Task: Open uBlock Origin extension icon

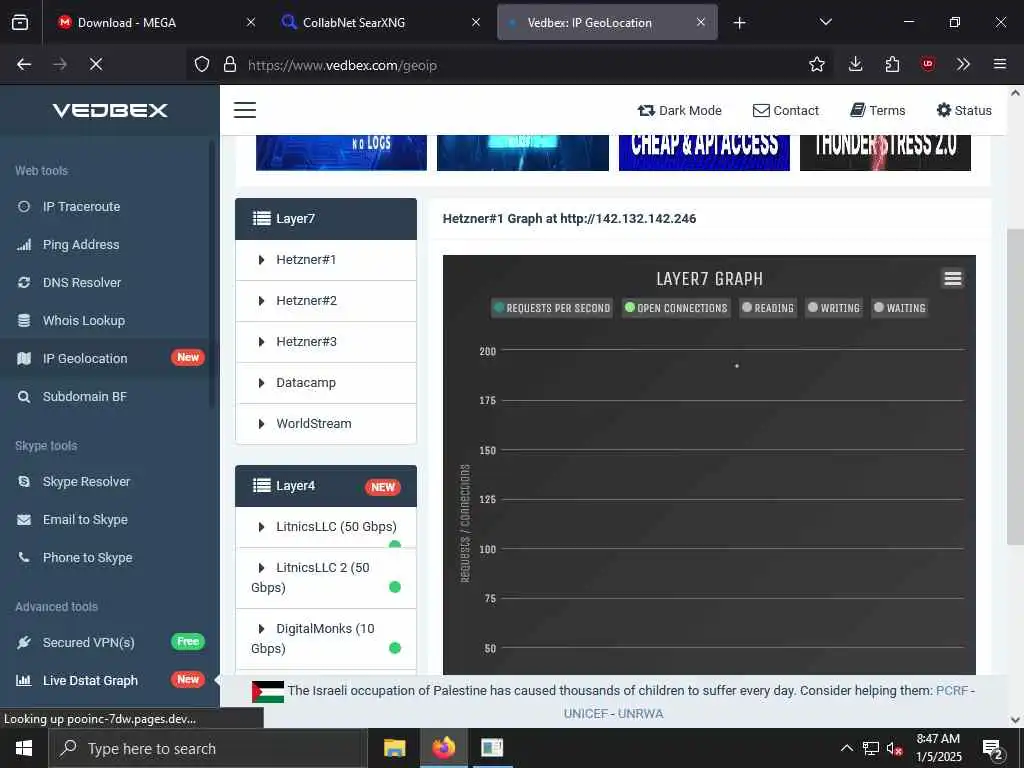Action: pyautogui.click(x=928, y=64)
